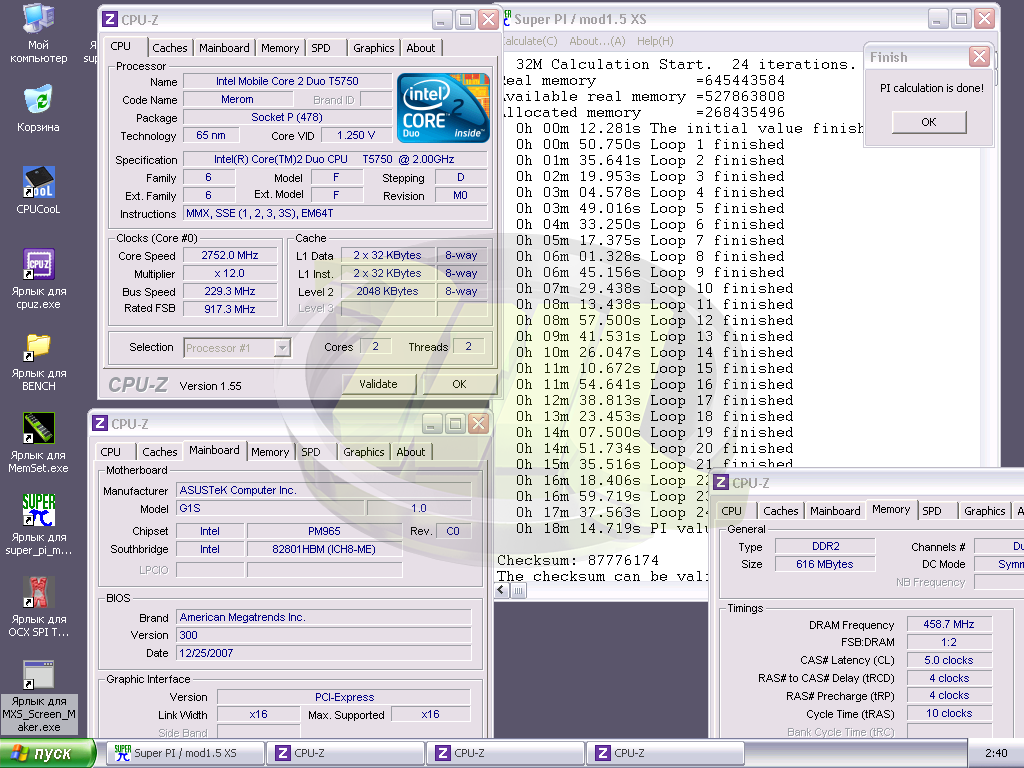Viewport: 1024px width, 768px height.
Task: Click the southbridge value 82801HBM (ICH8-ME)
Action: [325, 549]
